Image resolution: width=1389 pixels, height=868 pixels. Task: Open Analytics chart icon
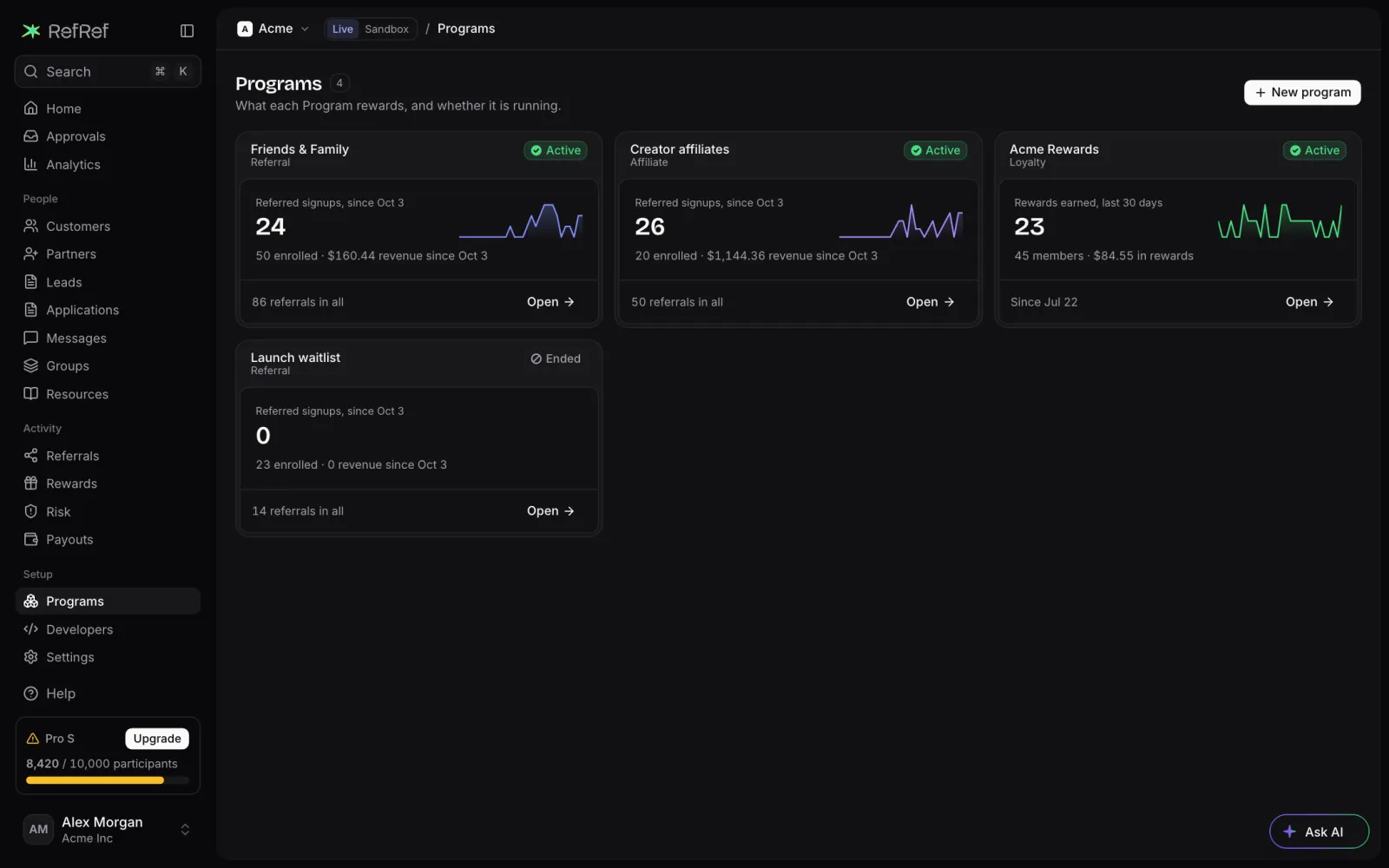[x=31, y=164]
